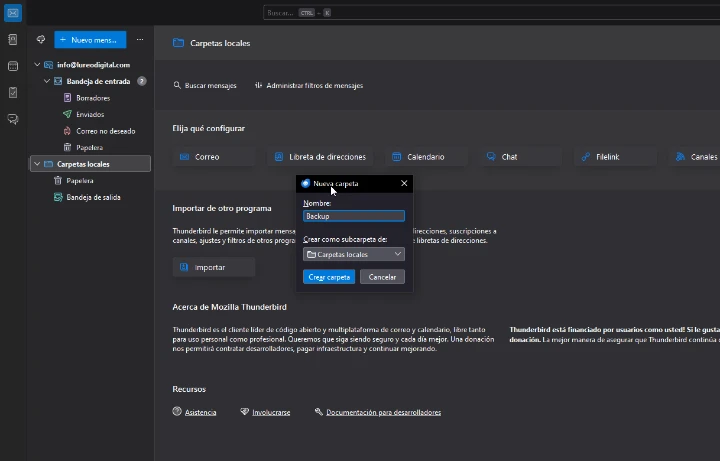Select the Carpetas locales row
This screenshot has width=720, height=461.
coord(90,164)
